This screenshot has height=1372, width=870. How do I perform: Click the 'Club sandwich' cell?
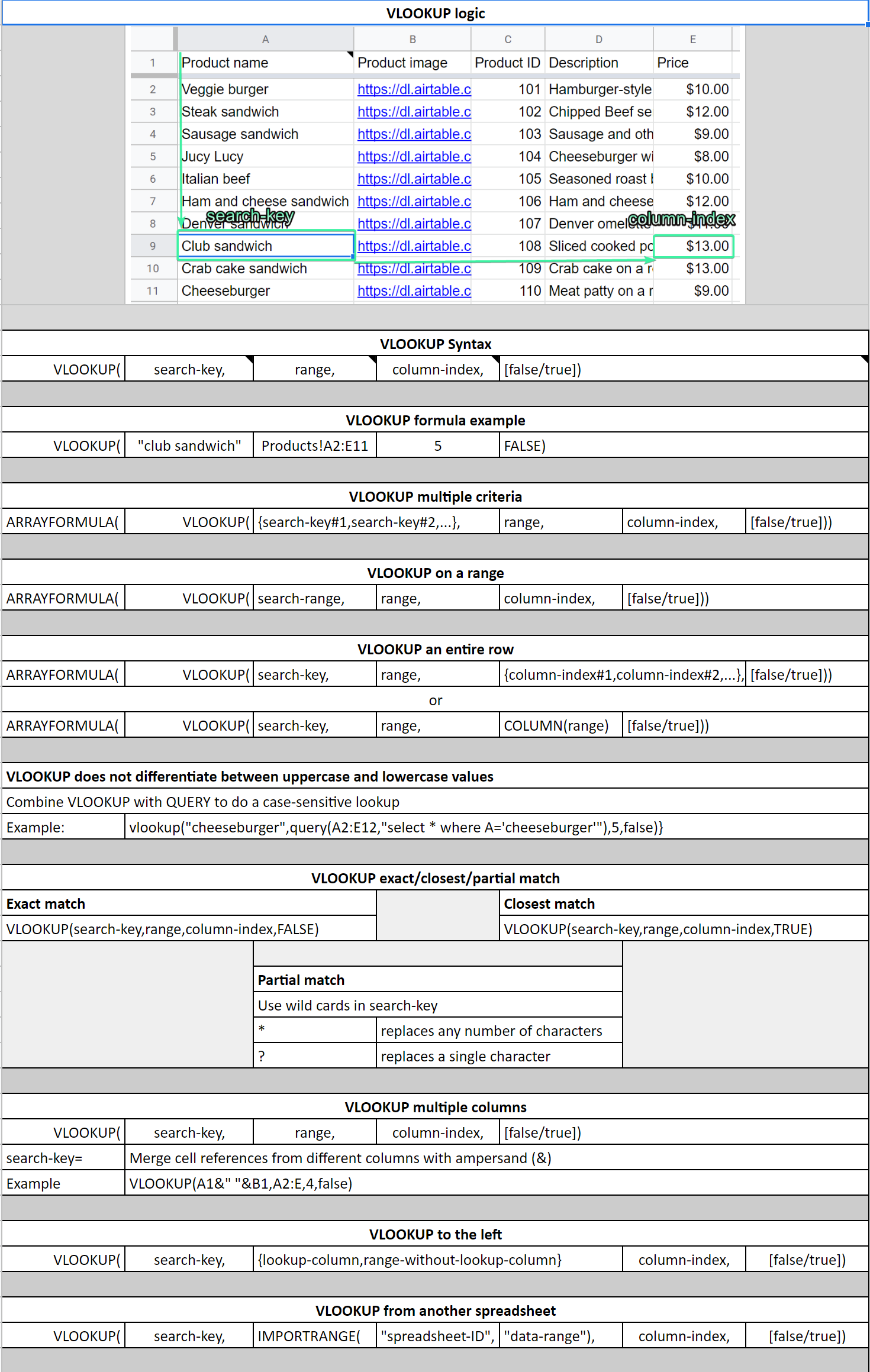tap(265, 246)
